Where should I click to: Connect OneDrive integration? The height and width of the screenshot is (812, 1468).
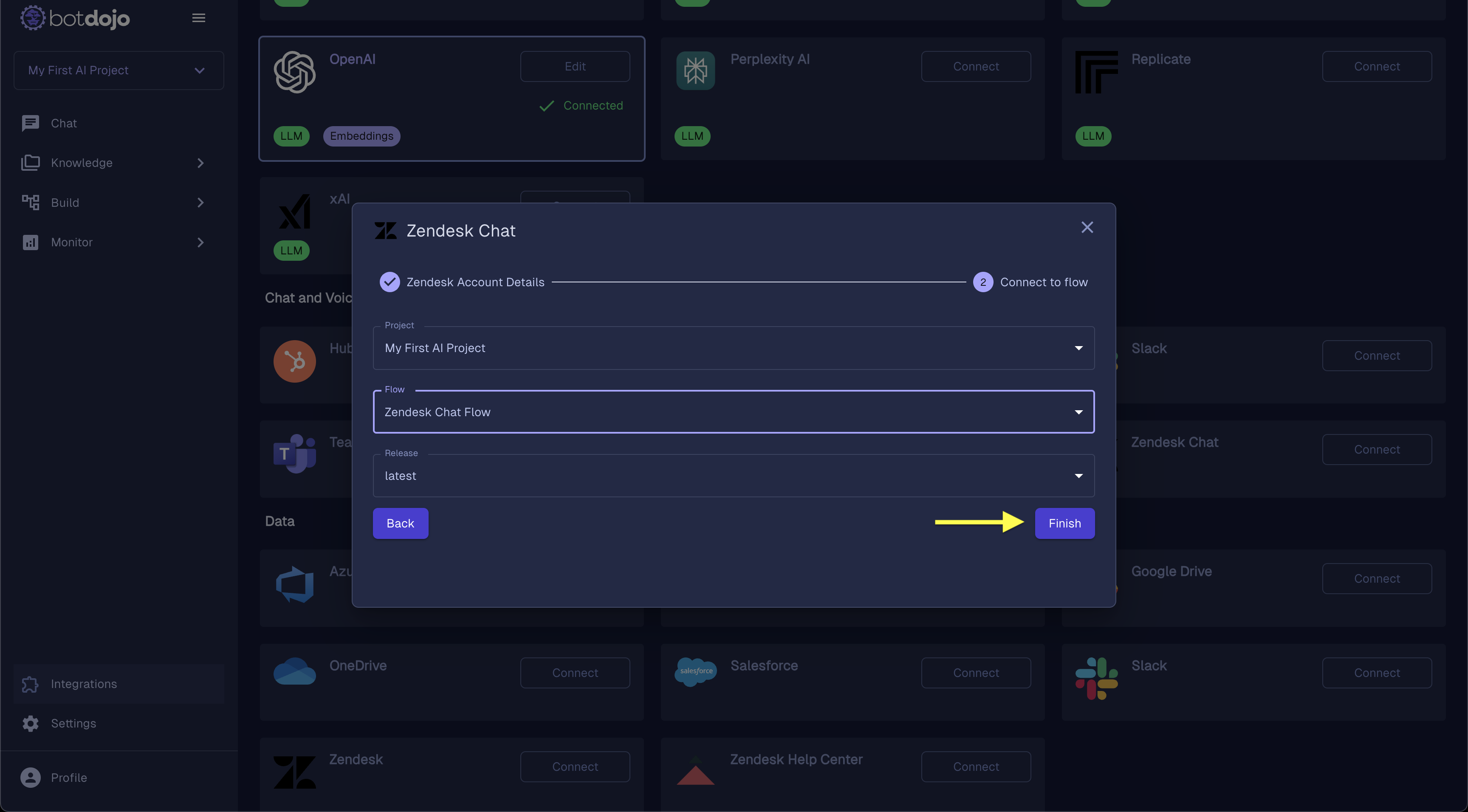[x=574, y=672]
